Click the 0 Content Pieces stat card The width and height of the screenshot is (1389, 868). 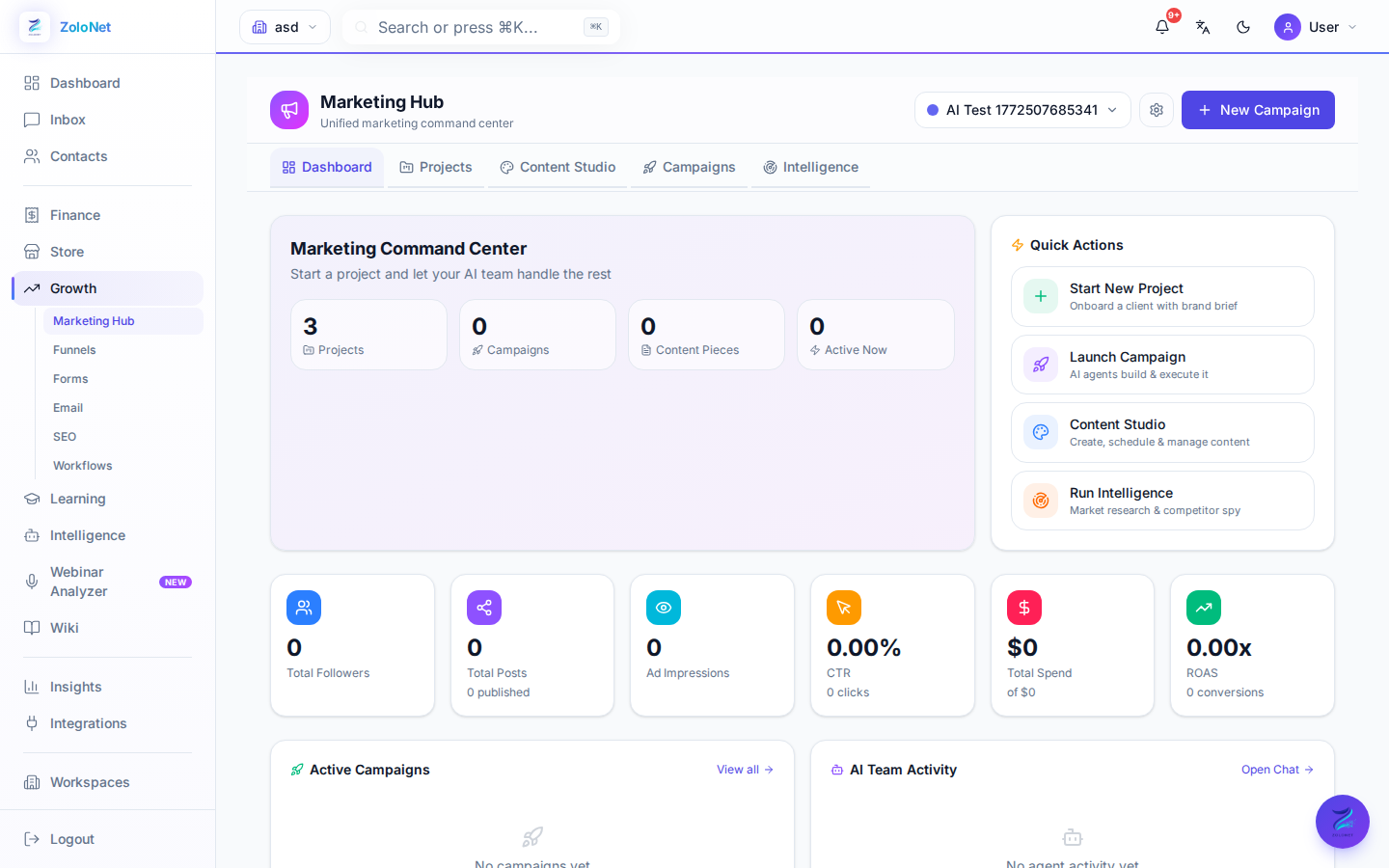tap(706, 335)
